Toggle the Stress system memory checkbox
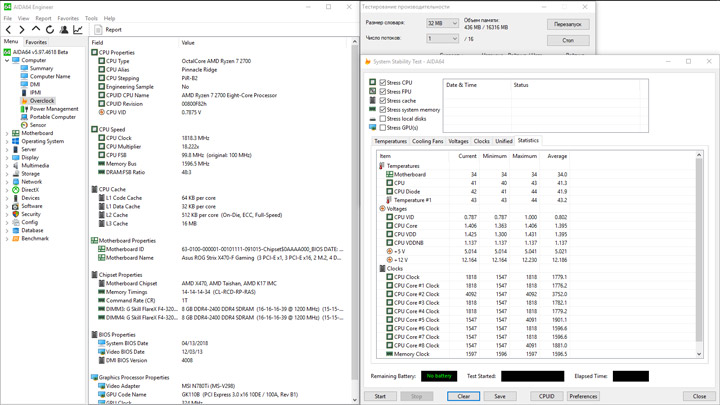 point(382,110)
